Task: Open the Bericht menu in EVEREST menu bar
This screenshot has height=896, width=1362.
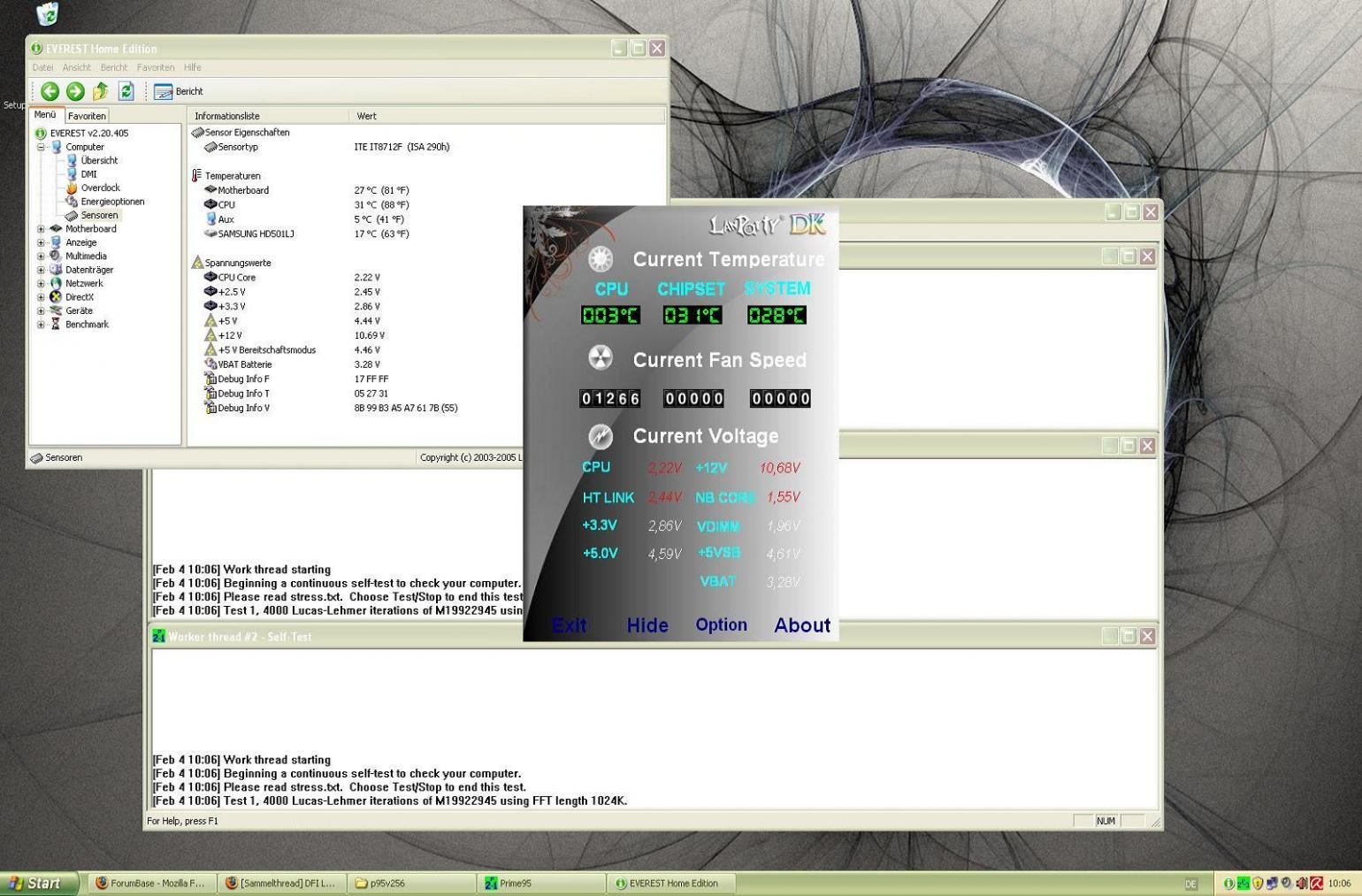Action: (114, 67)
